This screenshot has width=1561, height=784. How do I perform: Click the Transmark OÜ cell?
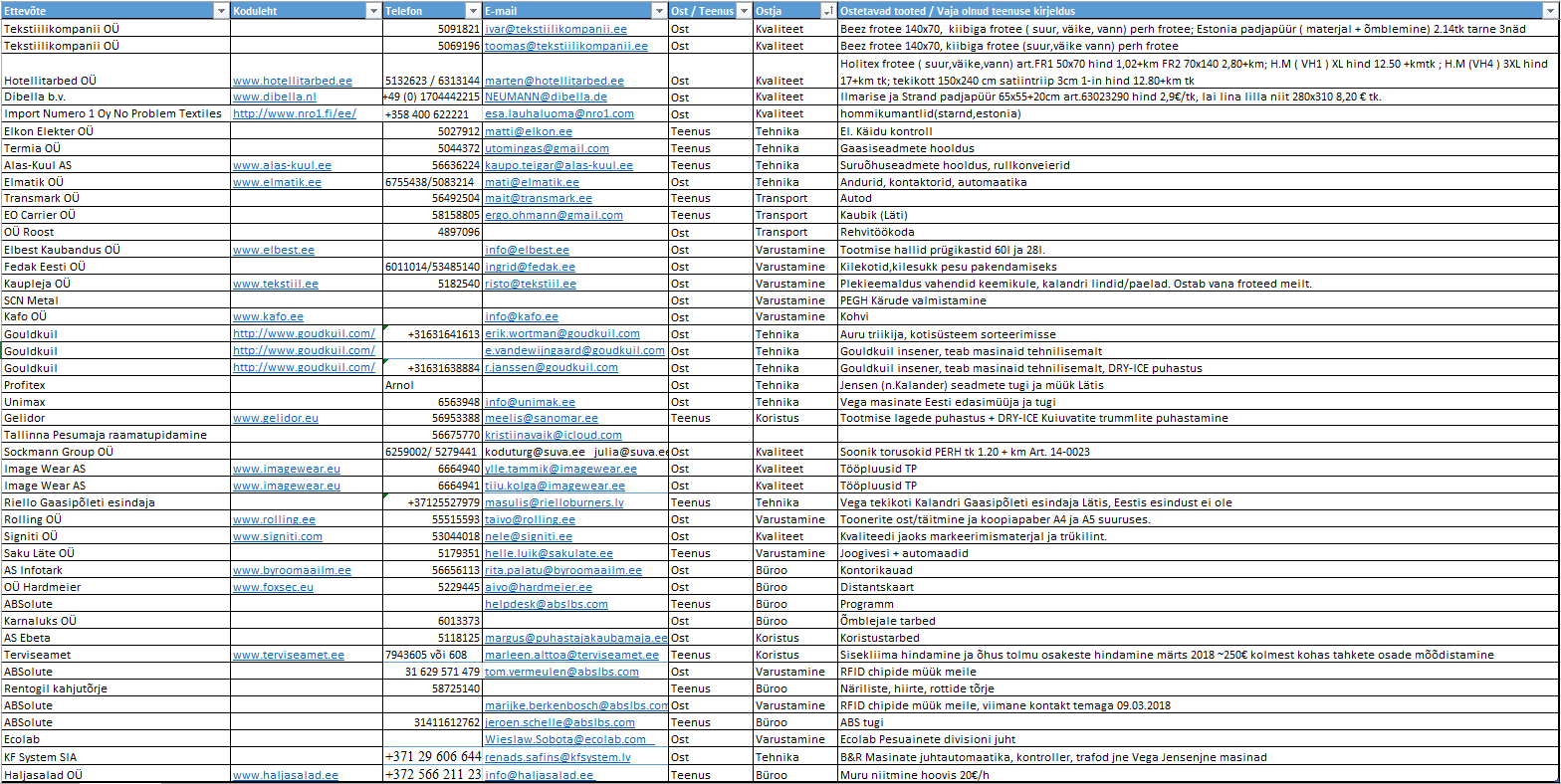[x=115, y=199]
